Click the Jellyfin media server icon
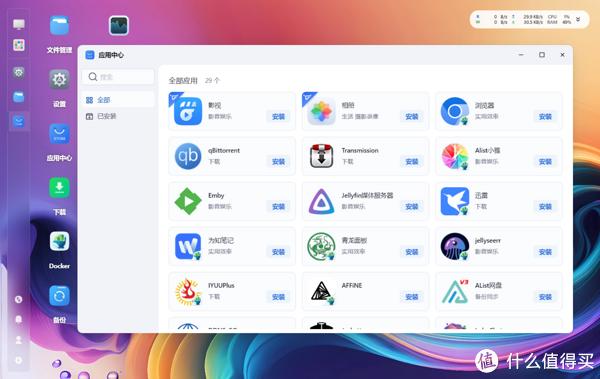The height and width of the screenshot is (379, 600). pos(321,201)
